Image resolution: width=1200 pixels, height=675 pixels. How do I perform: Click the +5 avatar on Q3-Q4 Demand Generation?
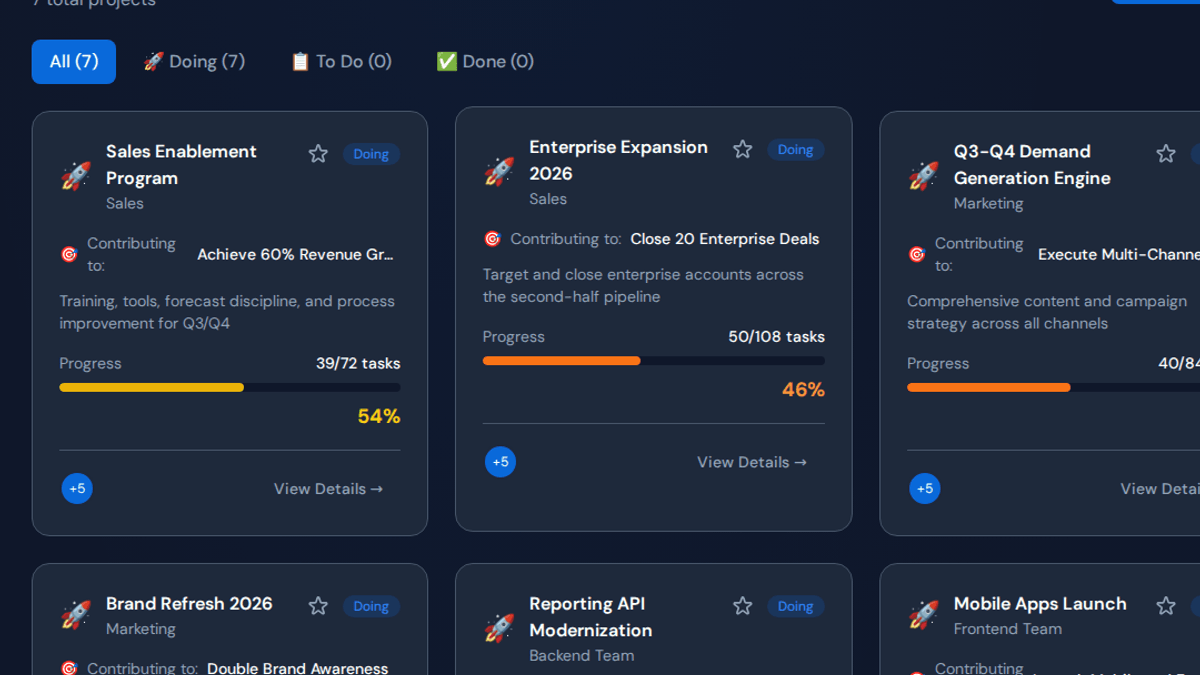coord(925,489)
